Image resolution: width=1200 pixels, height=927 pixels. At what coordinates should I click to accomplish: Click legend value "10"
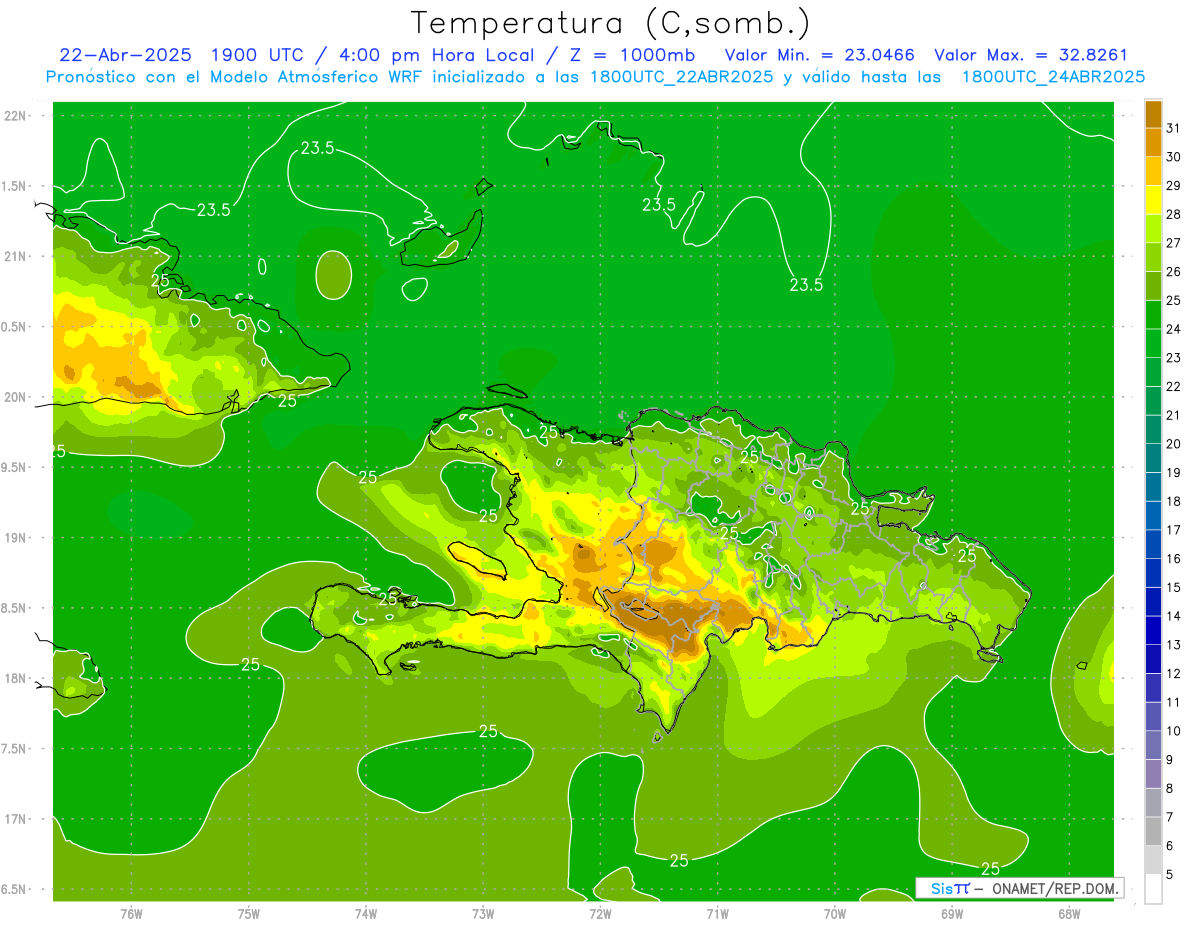click(1173, 731)
